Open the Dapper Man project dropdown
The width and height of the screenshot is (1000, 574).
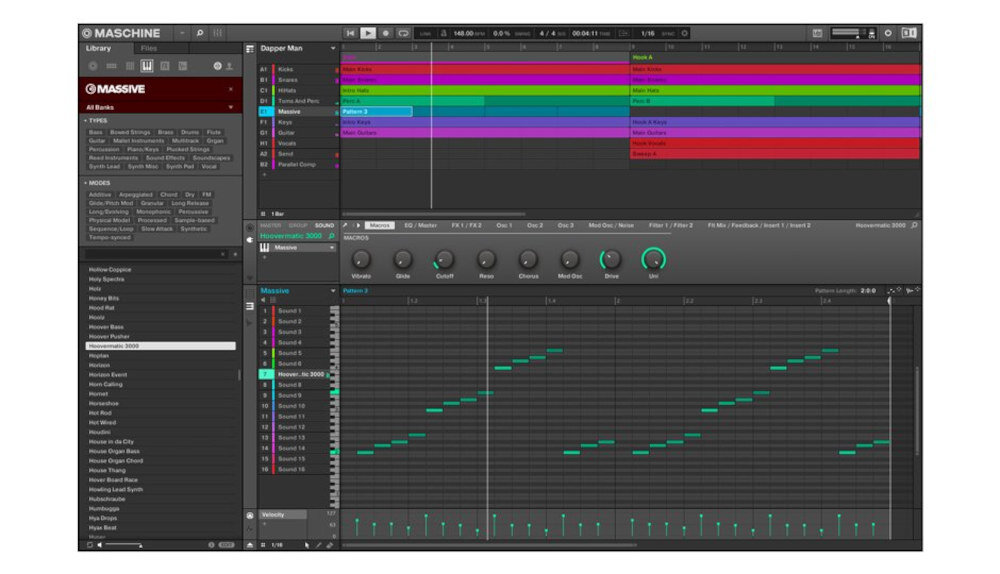[332, 48]
